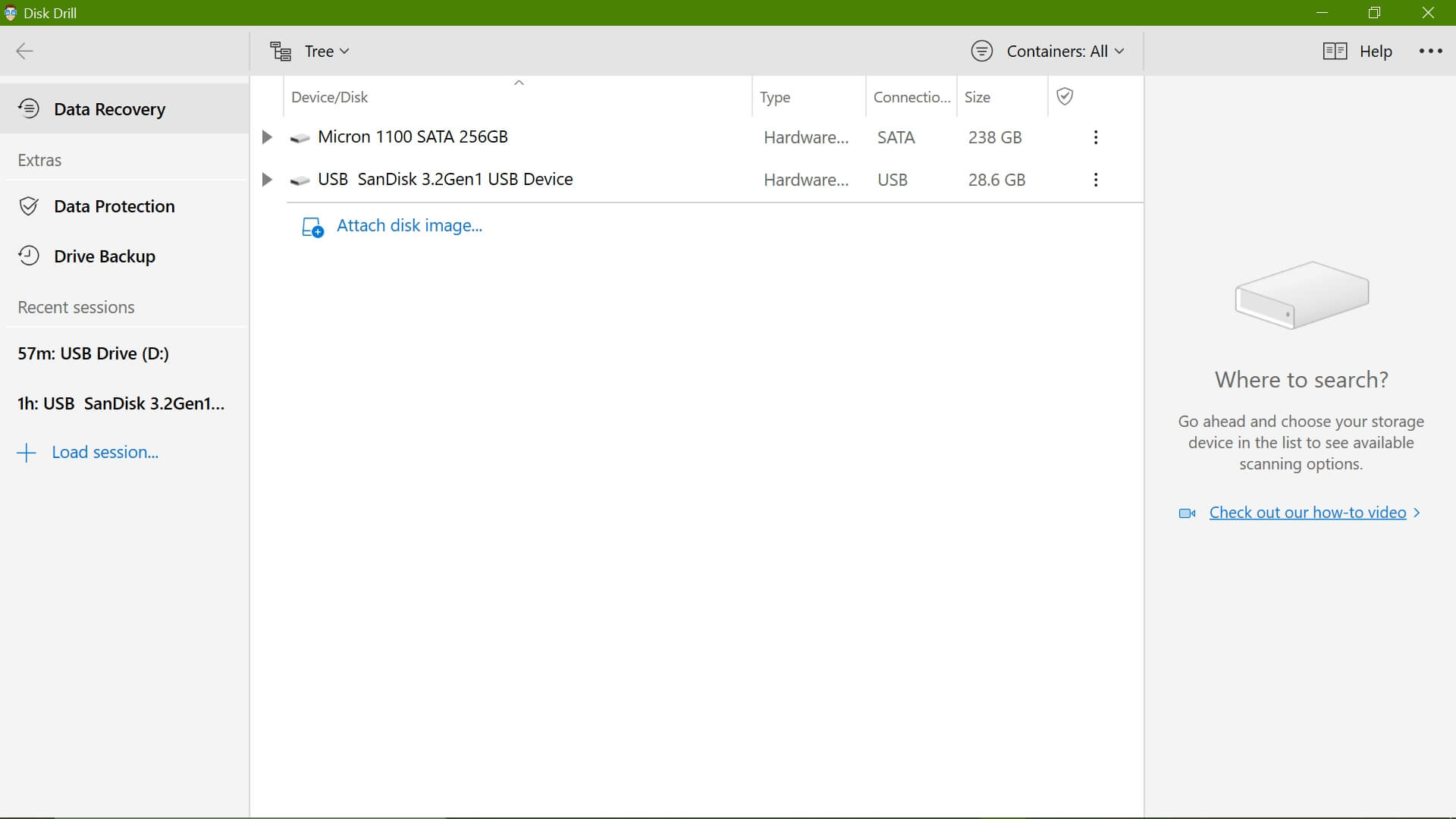Select Data Recovery in sidebar

click(x=124, y=108)
